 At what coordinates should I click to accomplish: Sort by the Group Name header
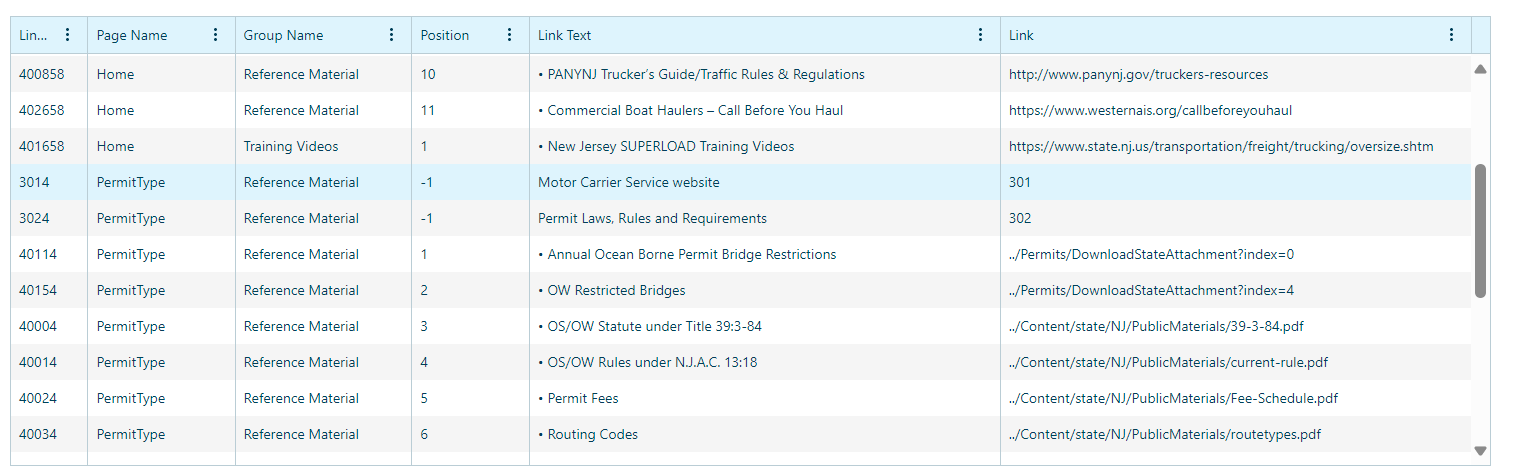pyautogui.click(x=283, y=35)
